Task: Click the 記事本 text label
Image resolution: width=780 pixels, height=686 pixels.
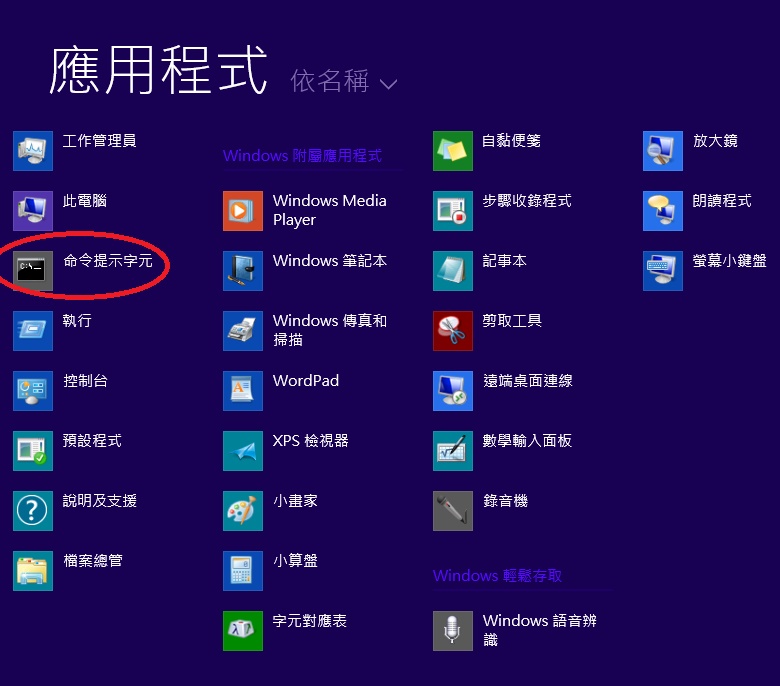Action: tap(504, 261)
